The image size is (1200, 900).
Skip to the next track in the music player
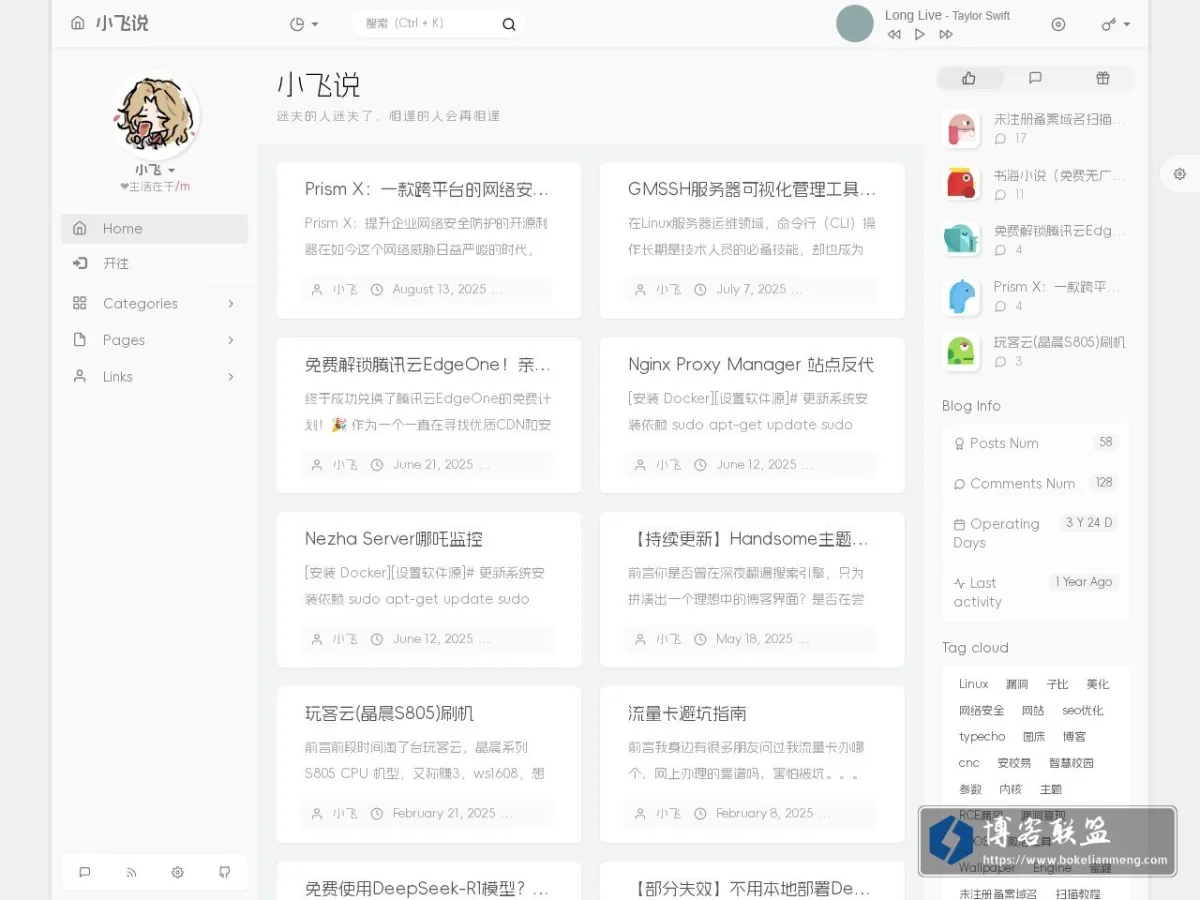pyautogui.click(x=946, y=35)
